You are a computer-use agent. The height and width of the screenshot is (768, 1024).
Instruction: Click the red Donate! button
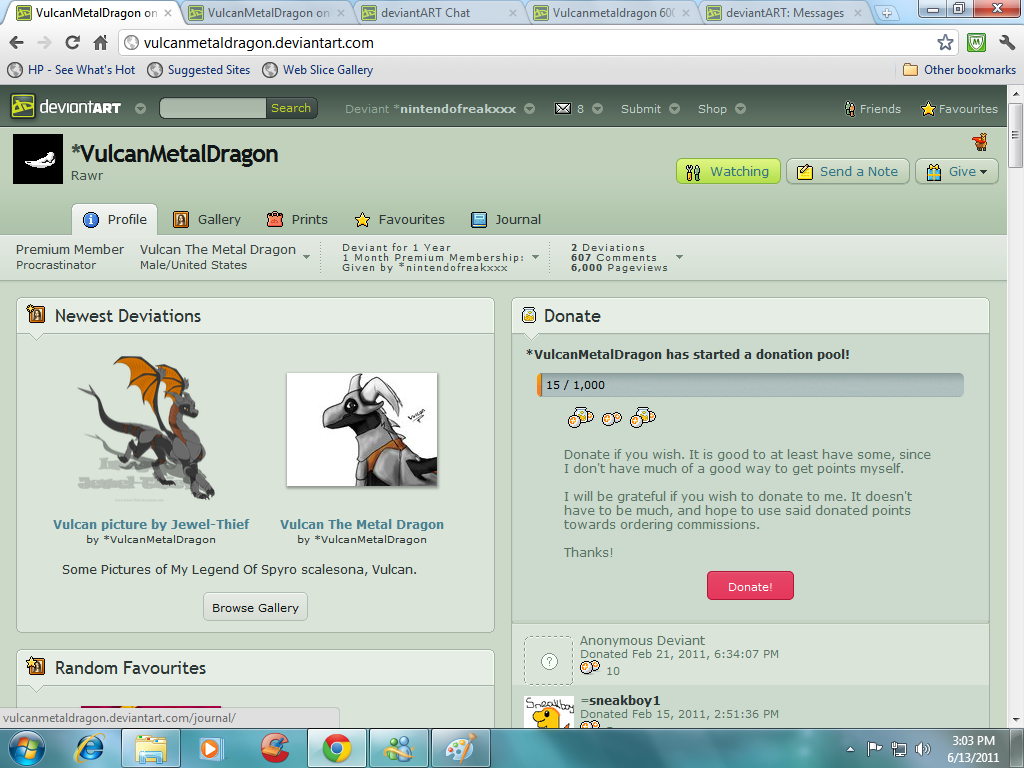750,586
